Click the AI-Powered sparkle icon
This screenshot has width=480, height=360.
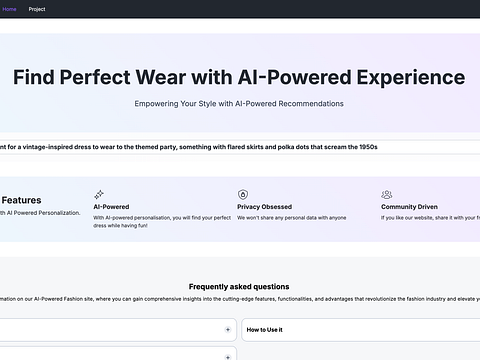99,194
